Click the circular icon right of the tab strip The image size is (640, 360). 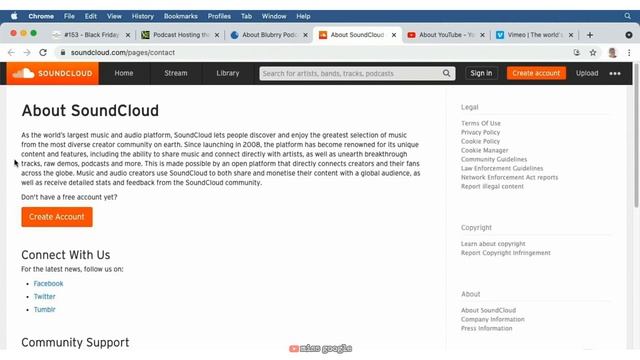pos(629,35)
